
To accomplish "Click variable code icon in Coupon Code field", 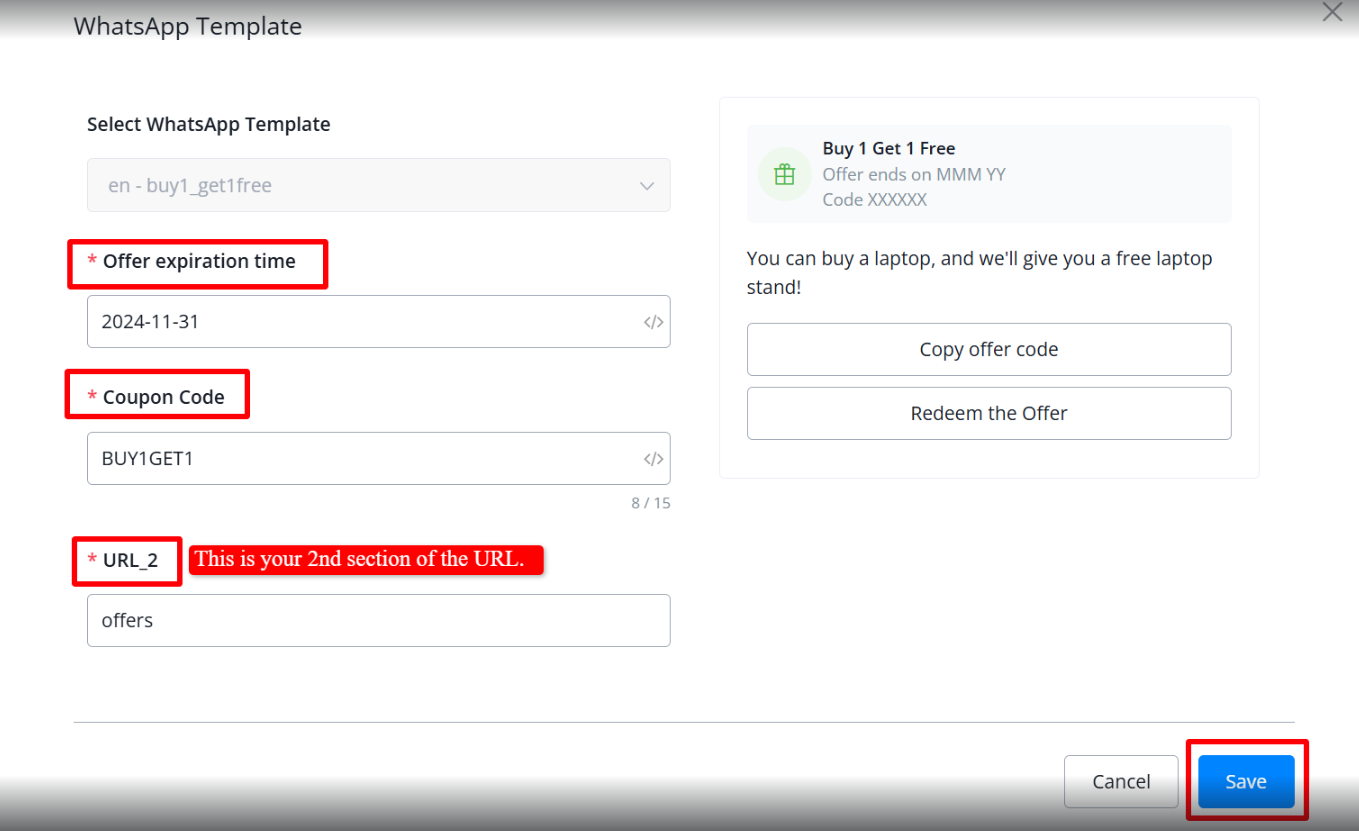I will (x=653, y=459).
